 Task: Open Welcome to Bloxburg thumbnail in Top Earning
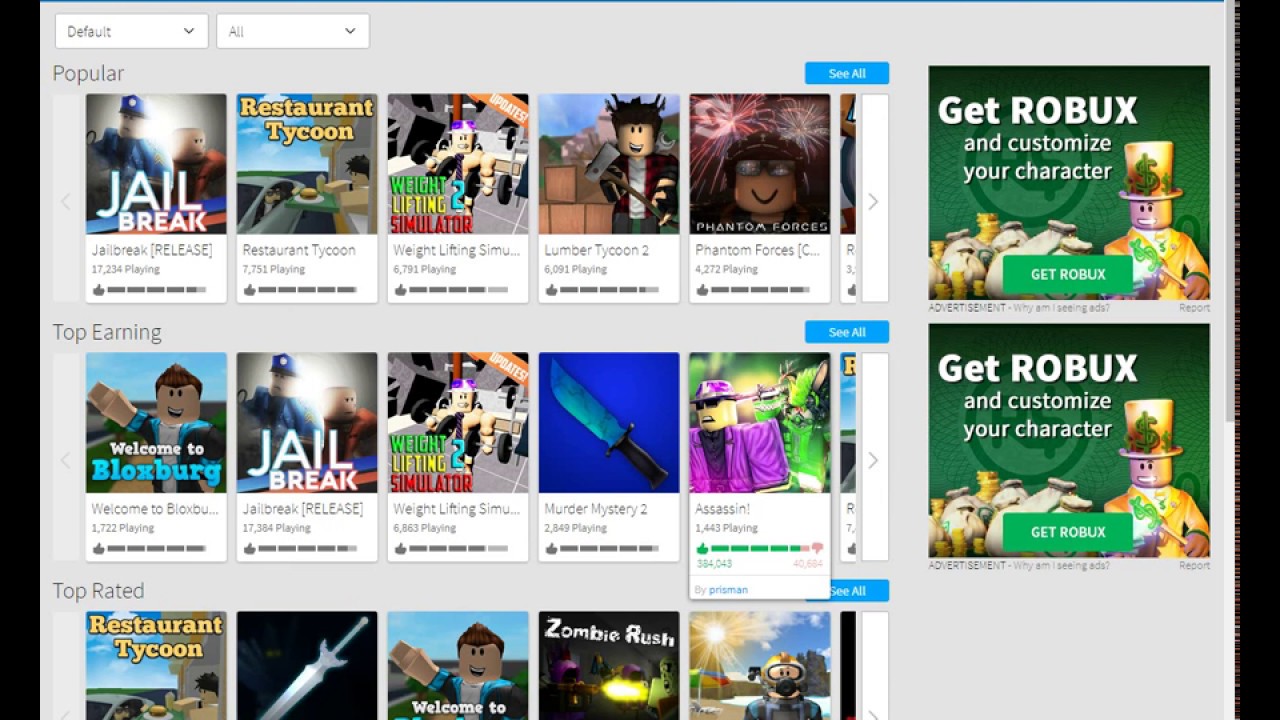tap(156, 423)
